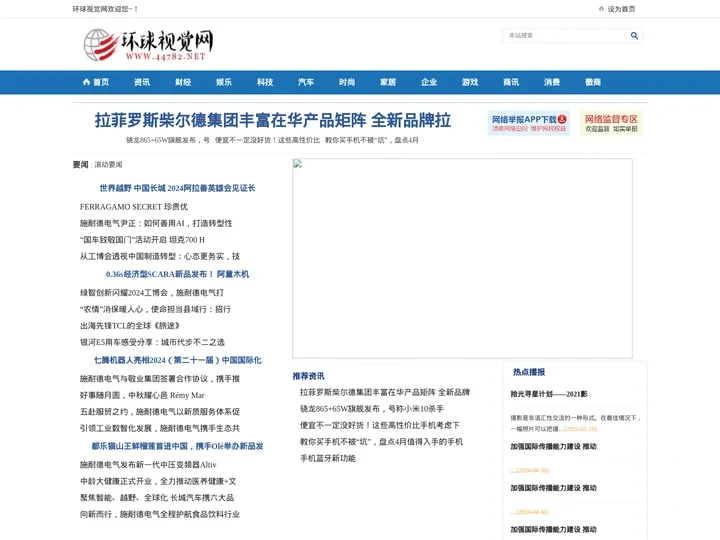Open article 出海先锋TCL的全球《旅途》
Image resolution: width=720 pixels, height=540 pixels.
(129, 326)
